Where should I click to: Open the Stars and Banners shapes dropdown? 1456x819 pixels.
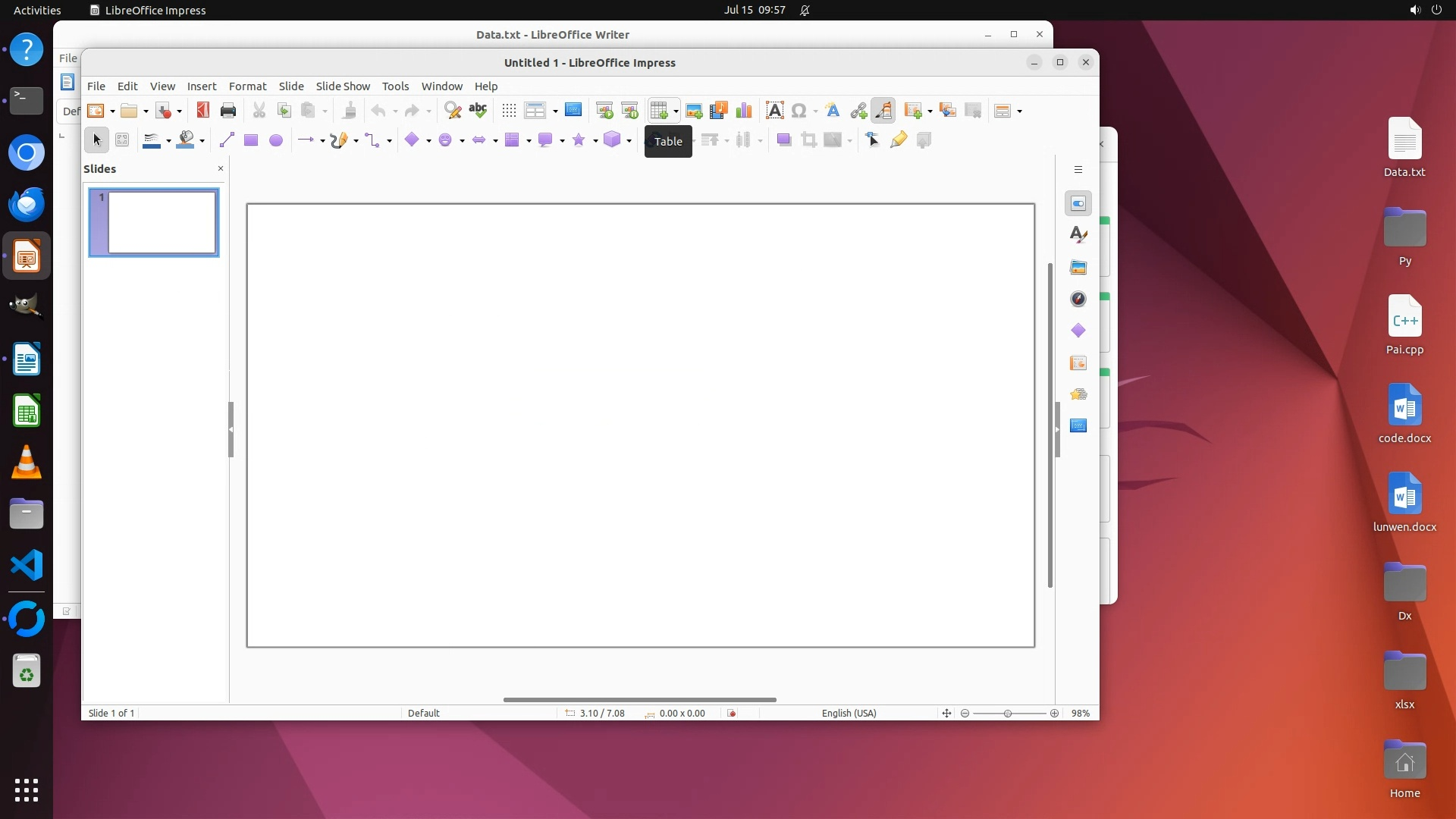click(596, 140)
